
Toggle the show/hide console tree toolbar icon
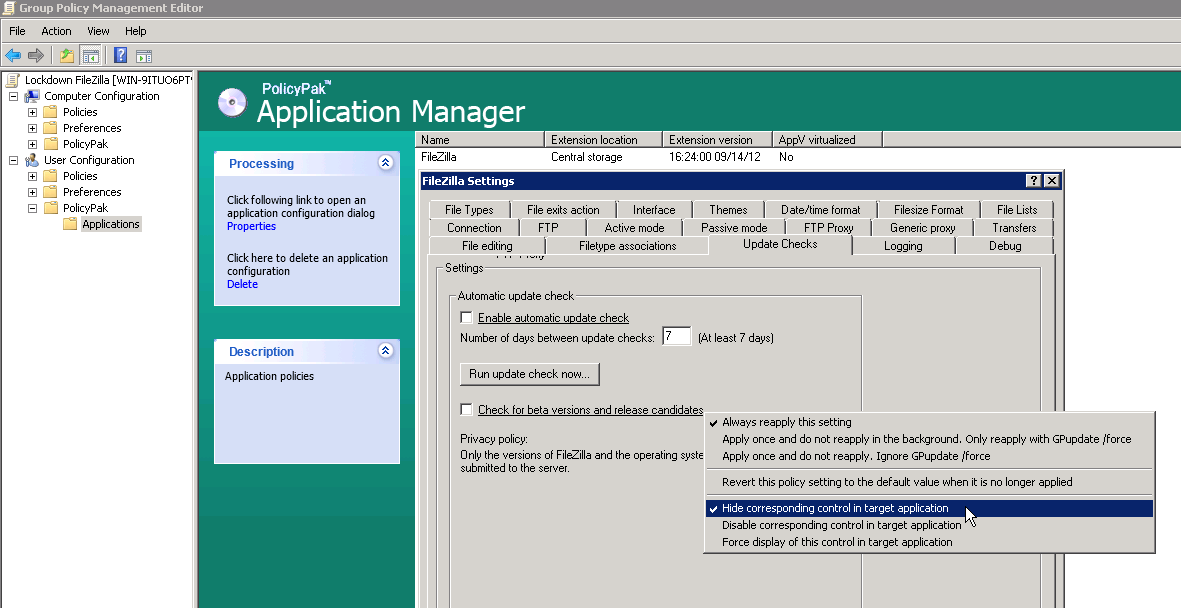[91, 56]
